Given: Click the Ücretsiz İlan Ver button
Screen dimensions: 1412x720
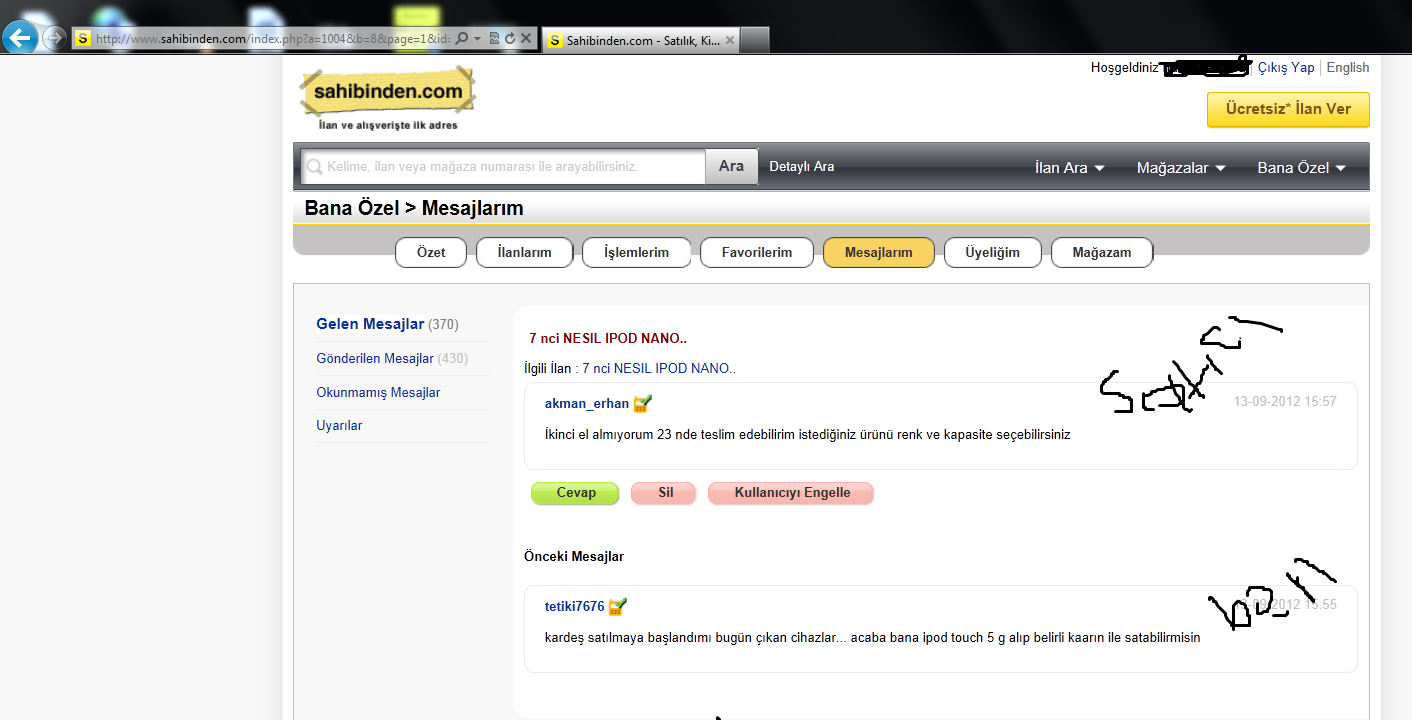Looking at the screenshot, I should pos(1288,110).
